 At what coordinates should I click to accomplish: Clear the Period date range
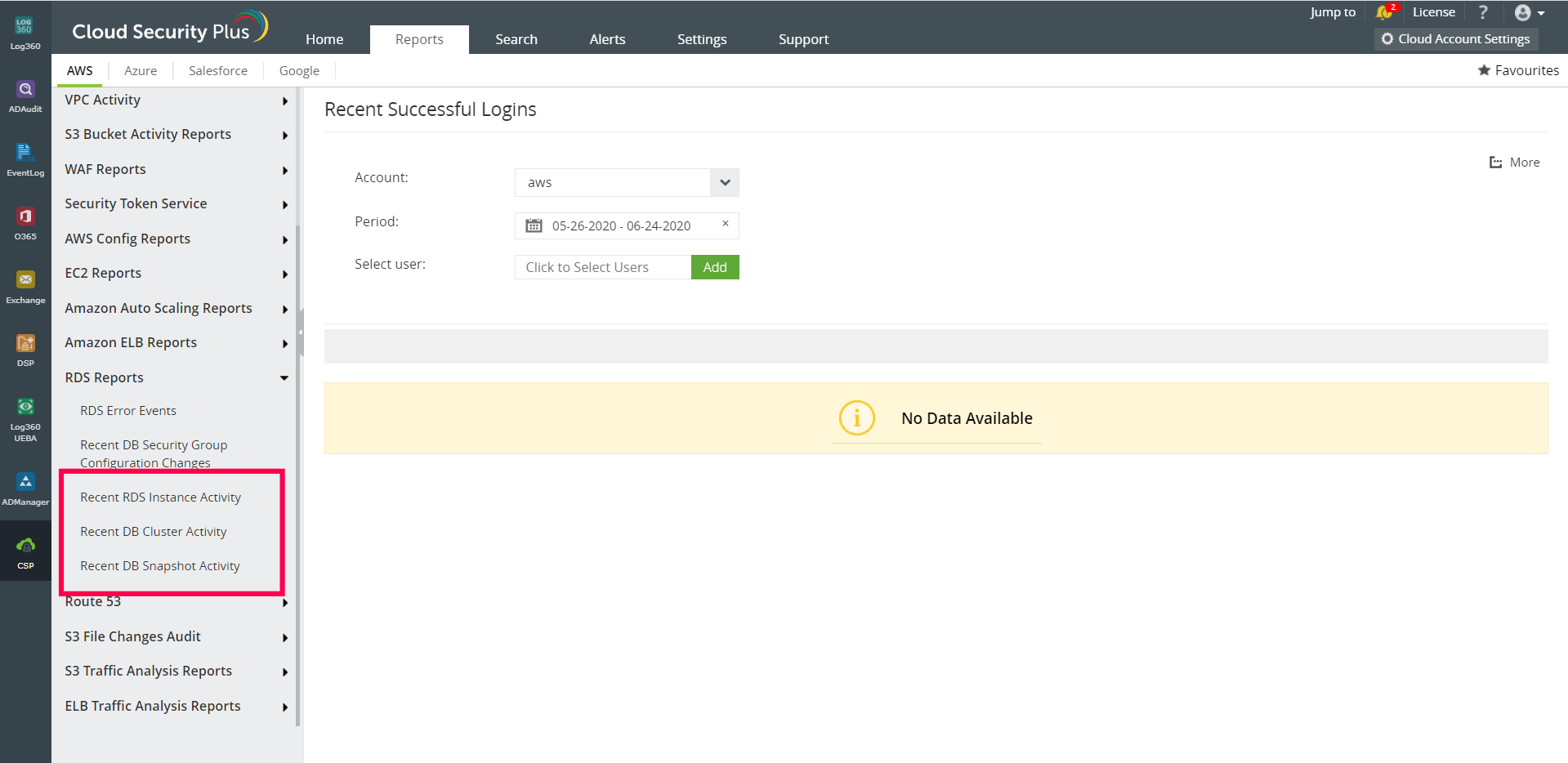coord(725,223)
